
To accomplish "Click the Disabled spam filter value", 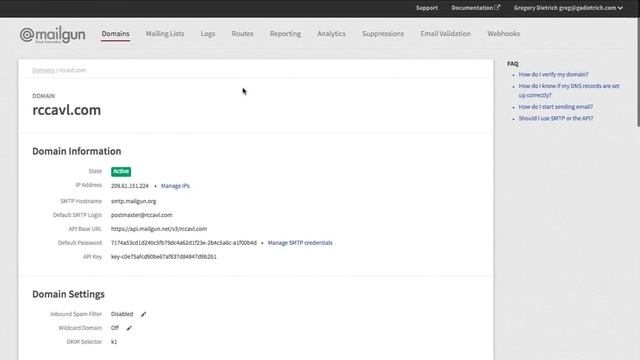I will (122, 314).
